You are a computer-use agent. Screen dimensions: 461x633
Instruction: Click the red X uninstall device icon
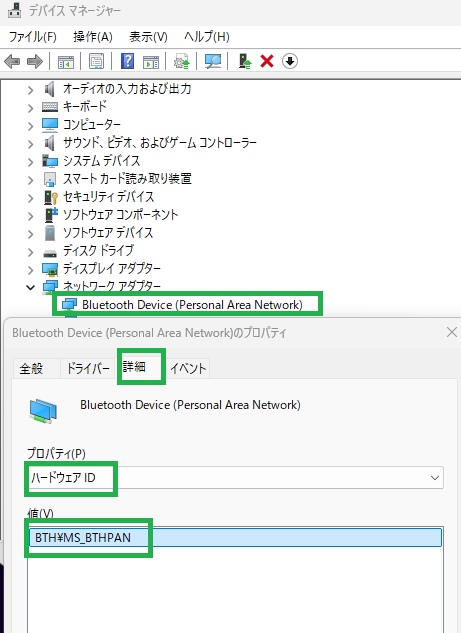coord(267,61)
